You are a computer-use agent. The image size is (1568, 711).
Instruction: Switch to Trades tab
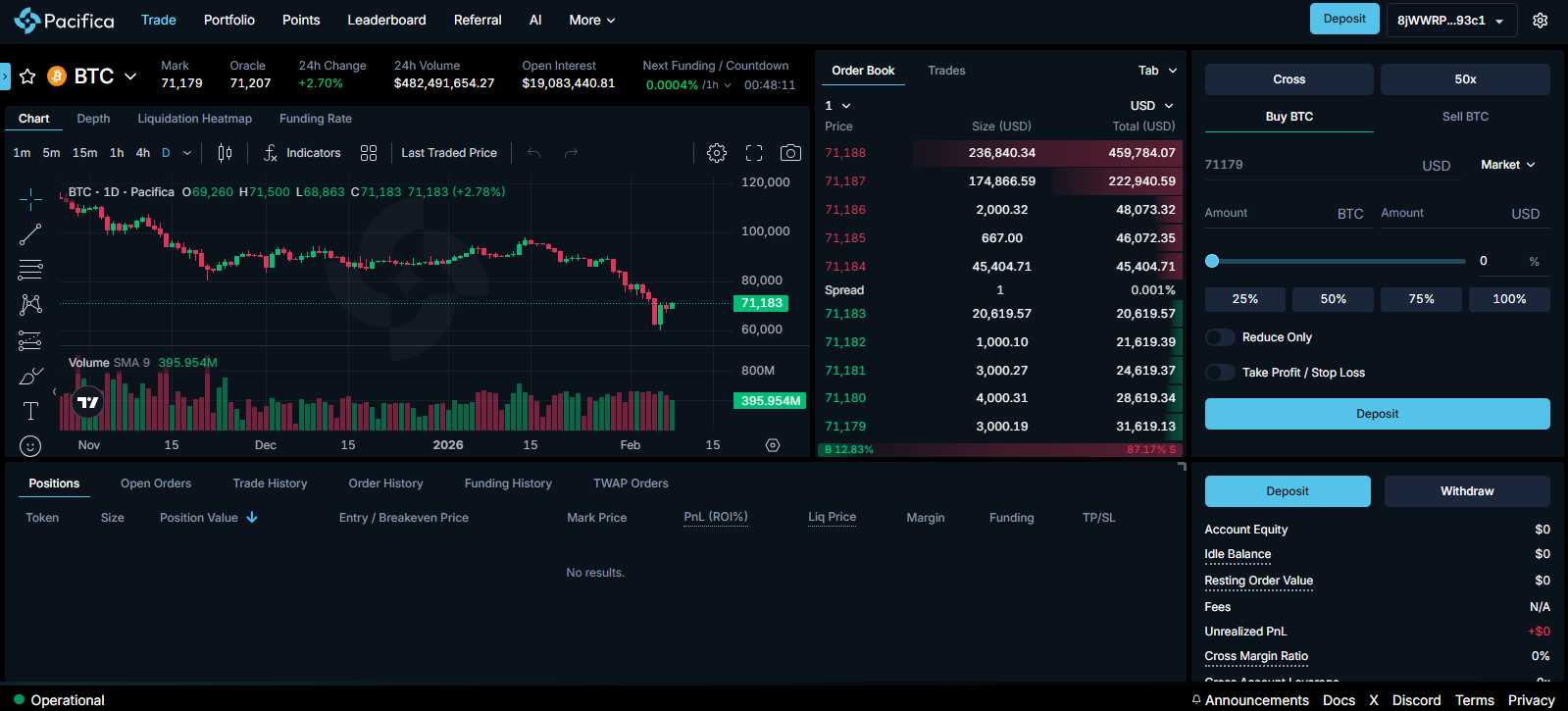click(946, 71)
